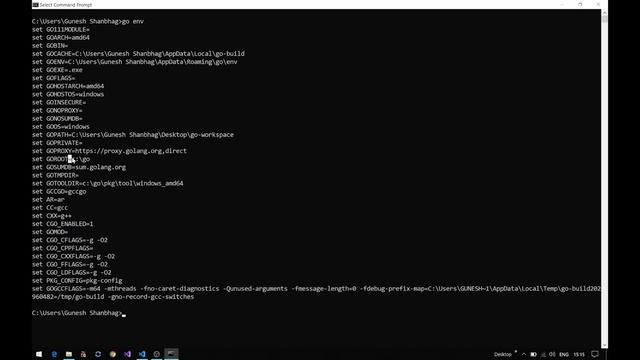
Task: Click the 'go env' command line
Action: point(88,21)
